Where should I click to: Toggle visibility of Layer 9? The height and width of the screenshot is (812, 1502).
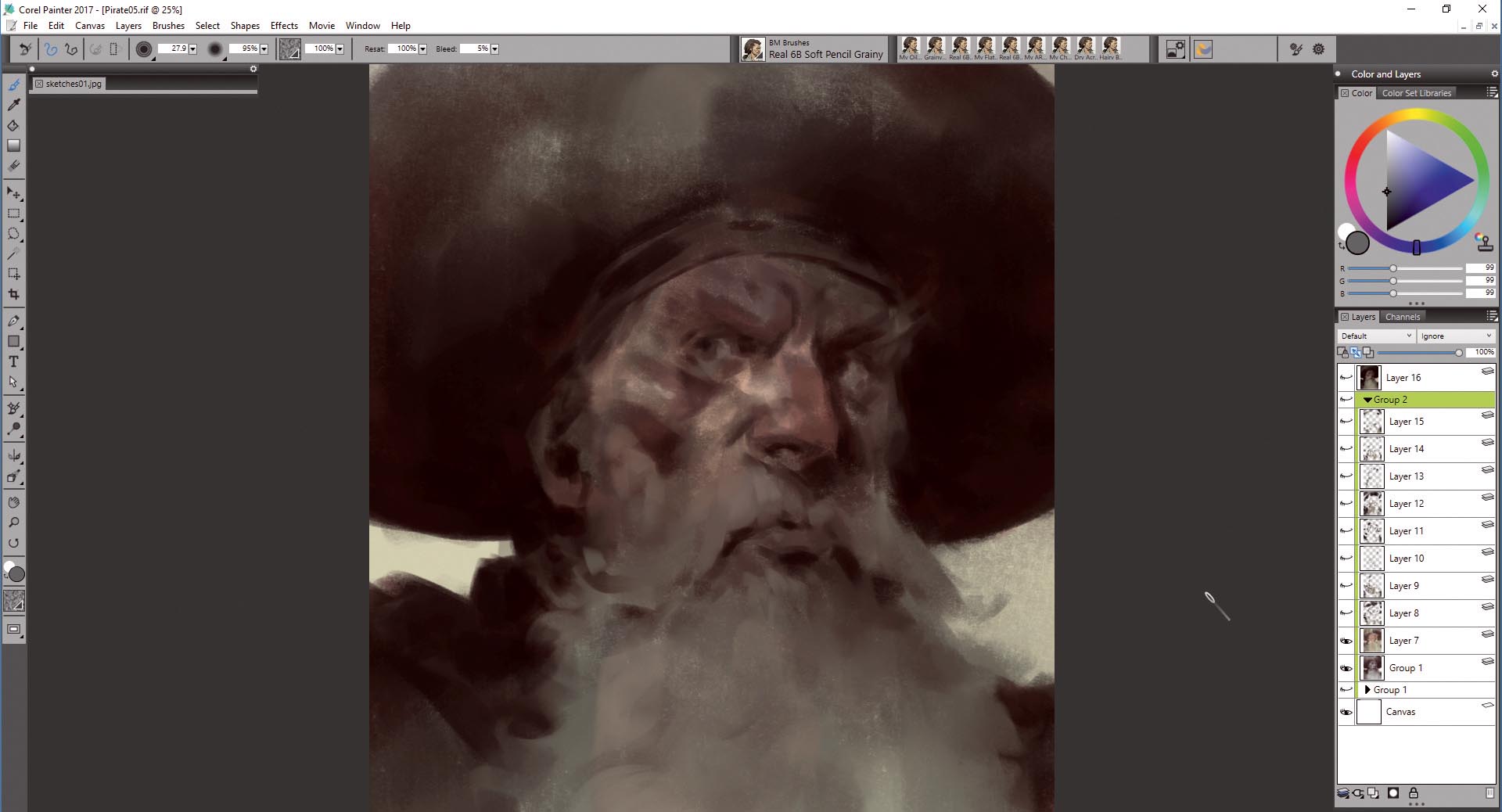pyautogui.click(x=1346, y=586)
